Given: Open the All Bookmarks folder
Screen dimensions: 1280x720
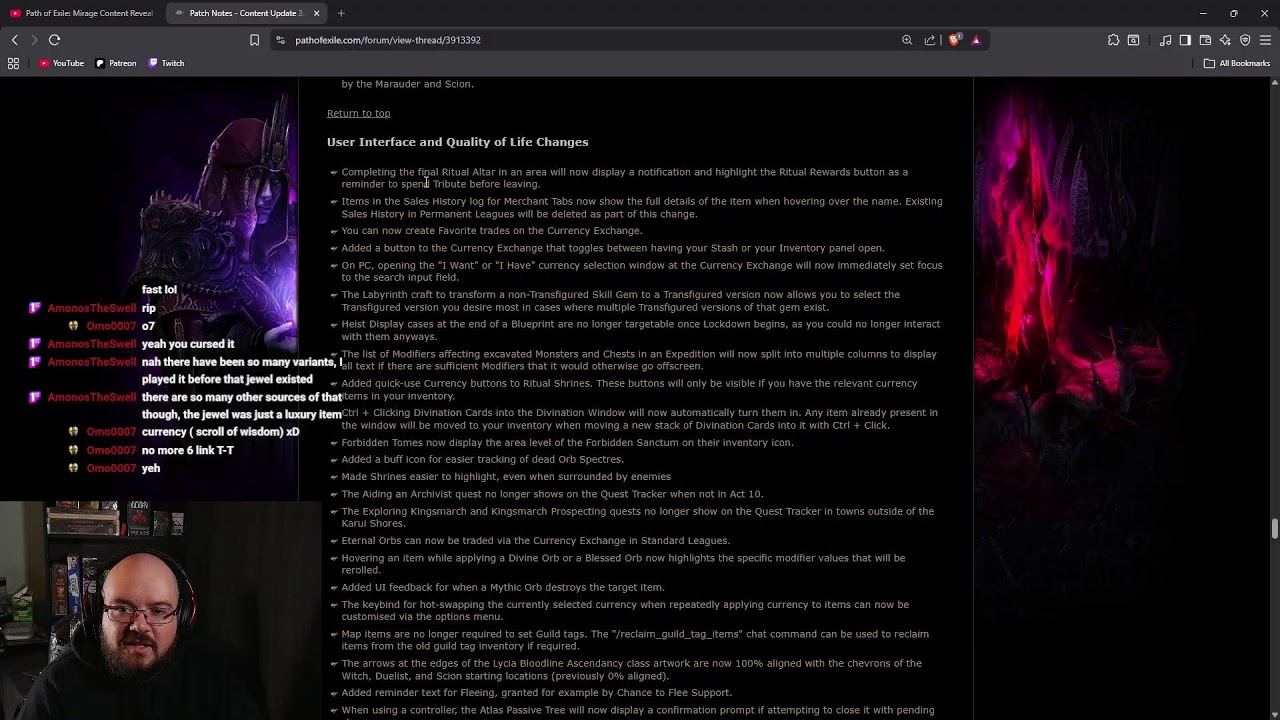Looking at the screenshot, I should click(x=1237, y=63).
